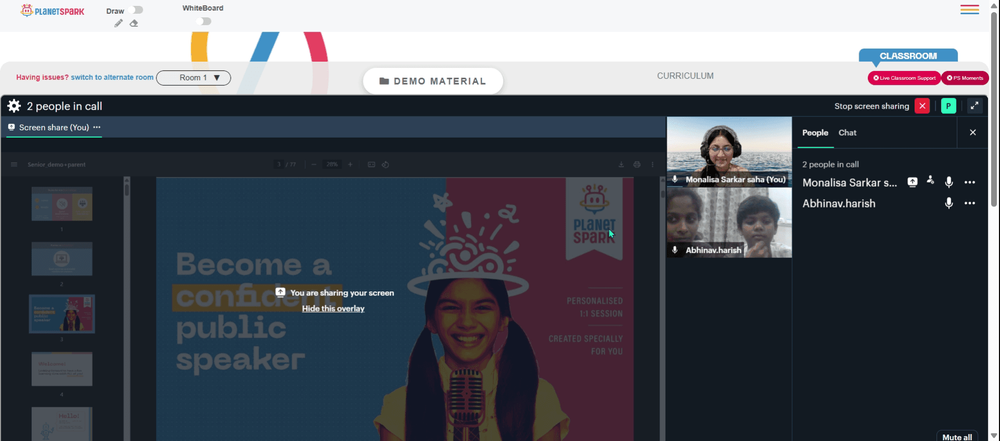This screenshot has height=441, width=1000.
Task: Click the green P profile badge
Action: (948, 106)
